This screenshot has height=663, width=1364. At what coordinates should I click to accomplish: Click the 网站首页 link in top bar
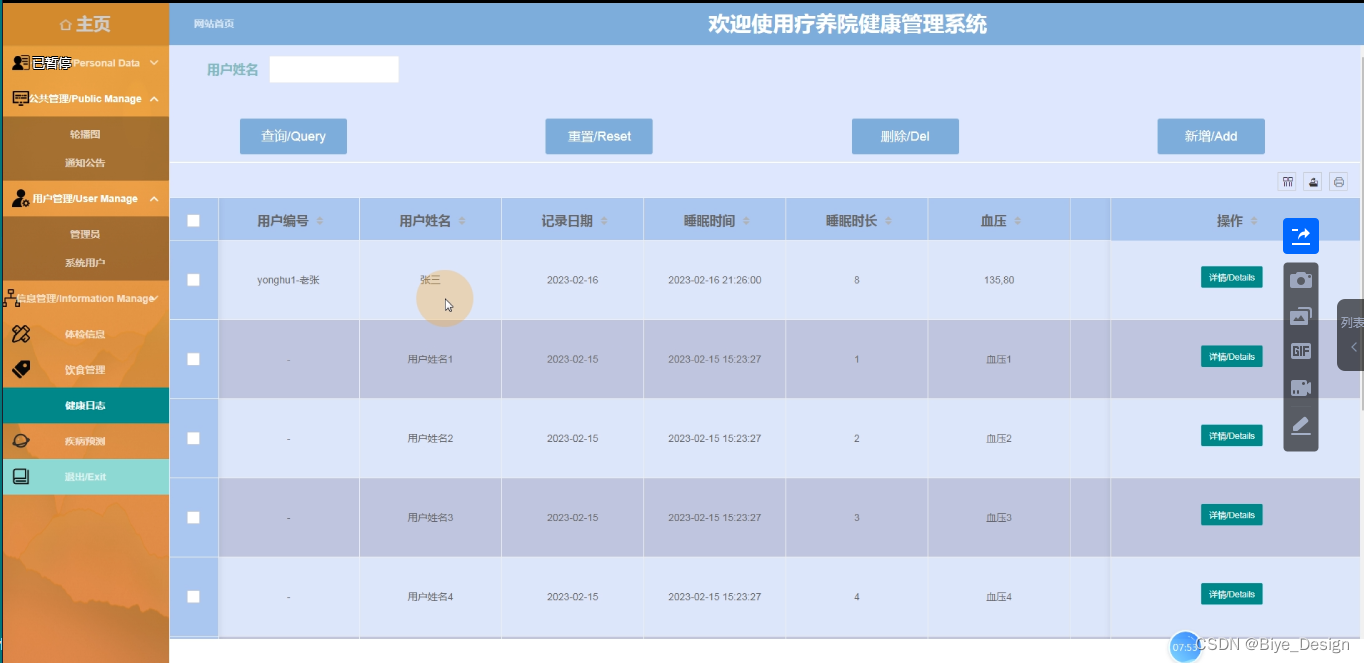click(x=214, y=24)
